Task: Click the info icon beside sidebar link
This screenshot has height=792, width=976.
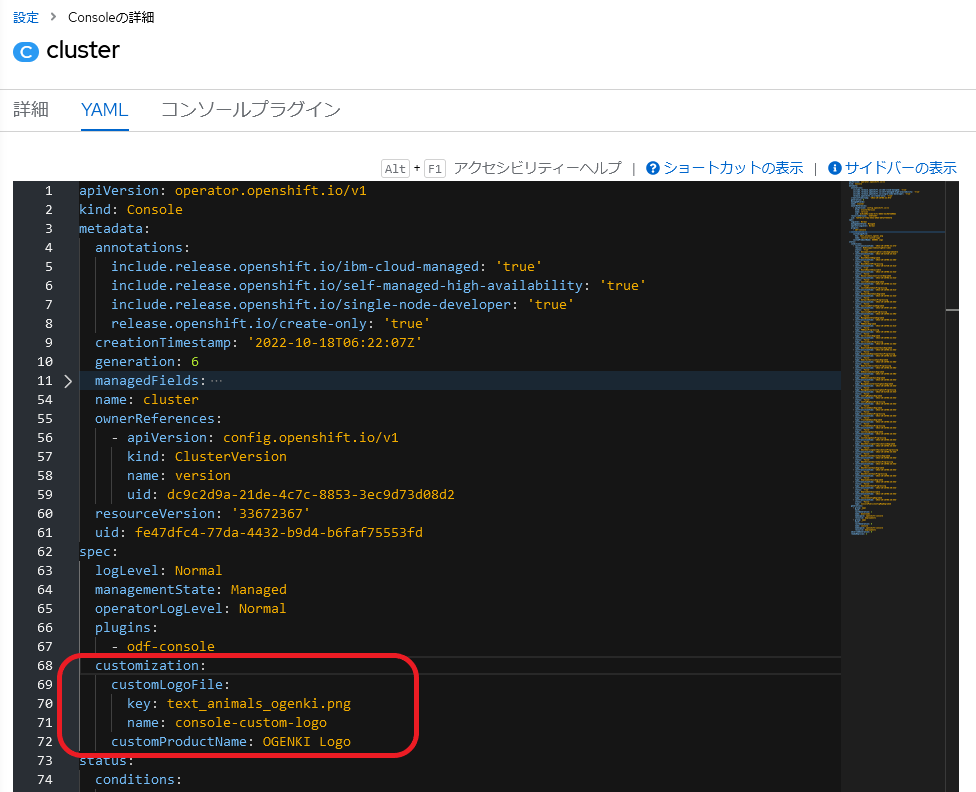Action: coord(835,168)
